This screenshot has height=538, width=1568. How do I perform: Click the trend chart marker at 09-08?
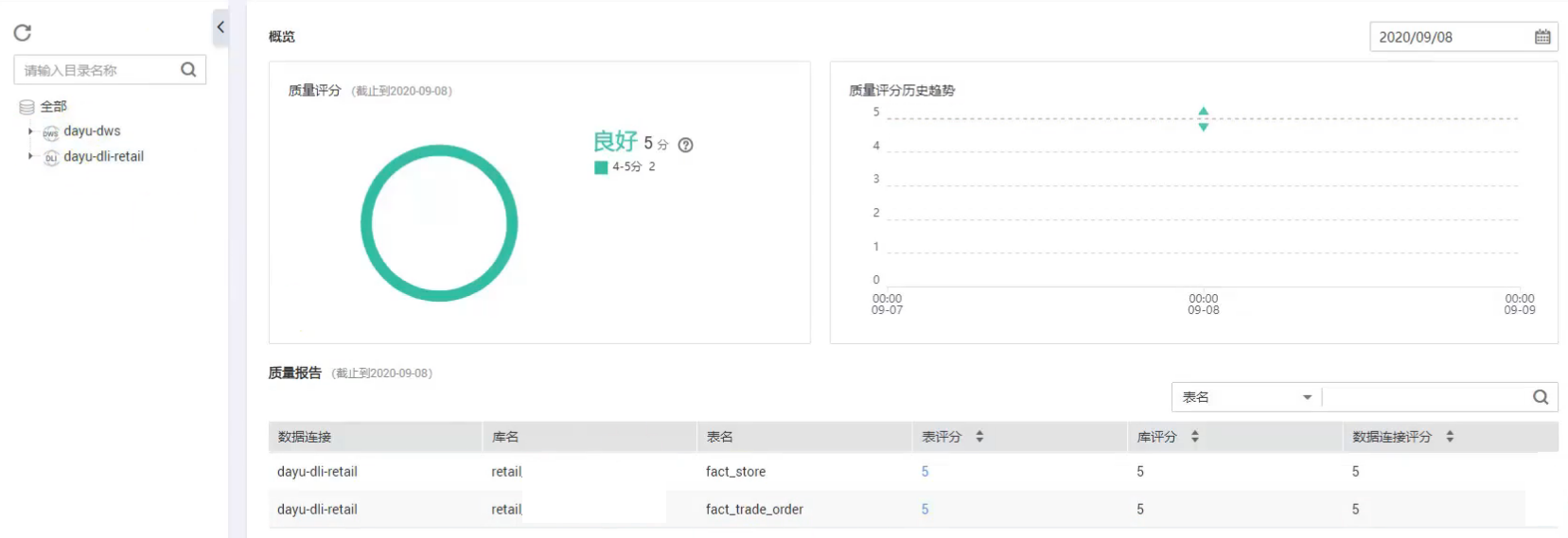pos(1204,119)
